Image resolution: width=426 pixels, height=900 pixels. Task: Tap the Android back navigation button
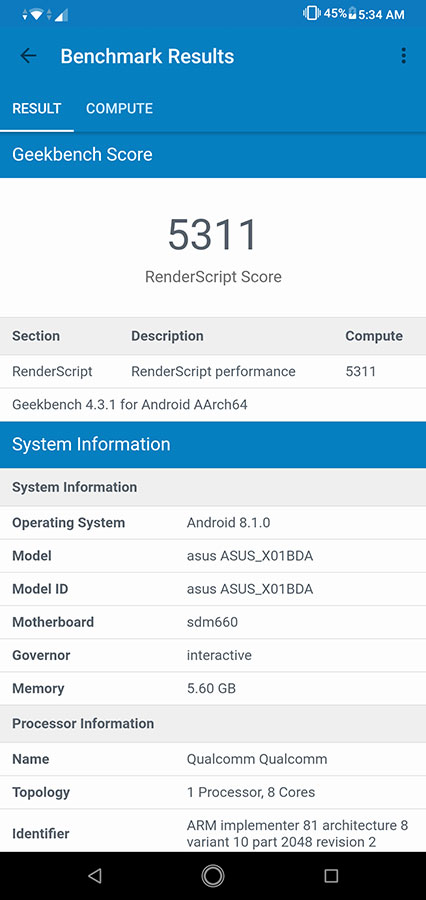point(95,875)
